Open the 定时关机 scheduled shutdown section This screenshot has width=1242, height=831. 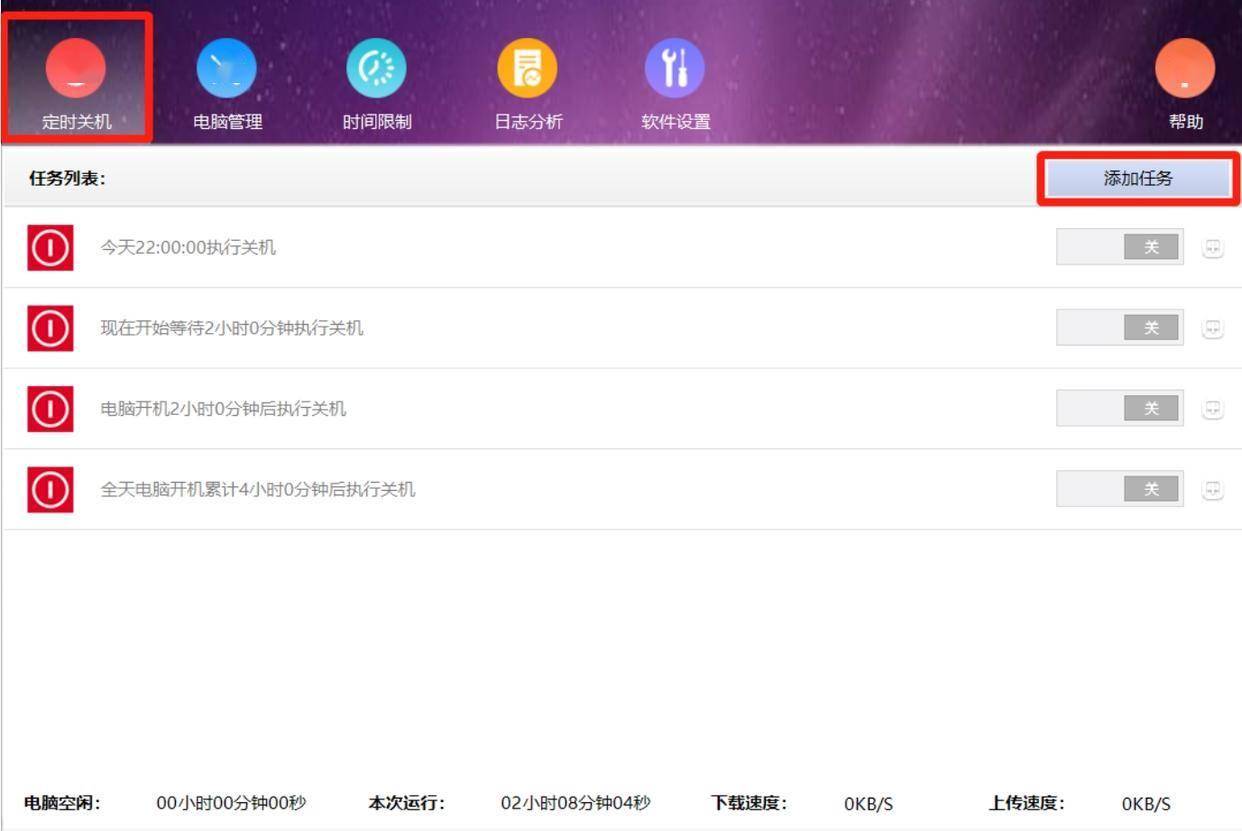pyautogui.click(x=76, y=78)
